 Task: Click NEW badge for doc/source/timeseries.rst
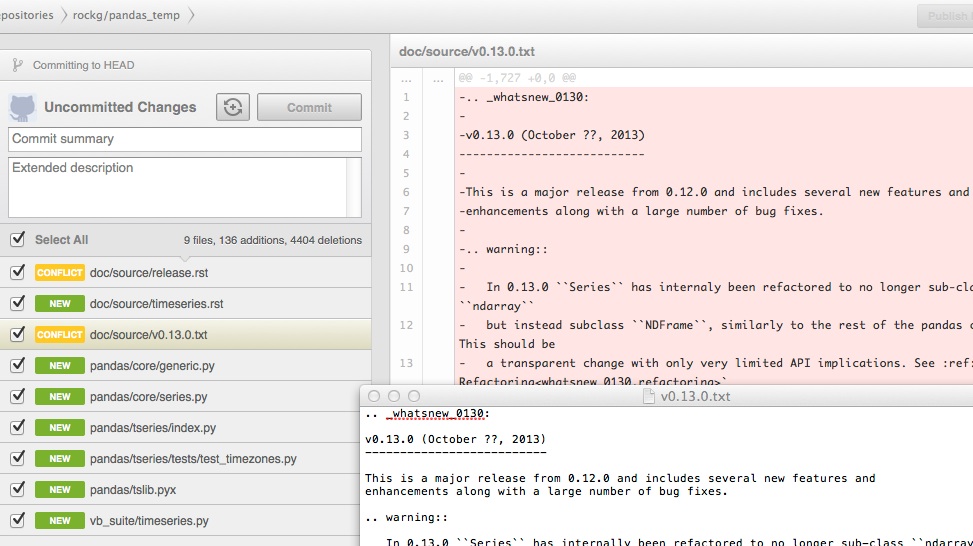[x=60, y=303]
